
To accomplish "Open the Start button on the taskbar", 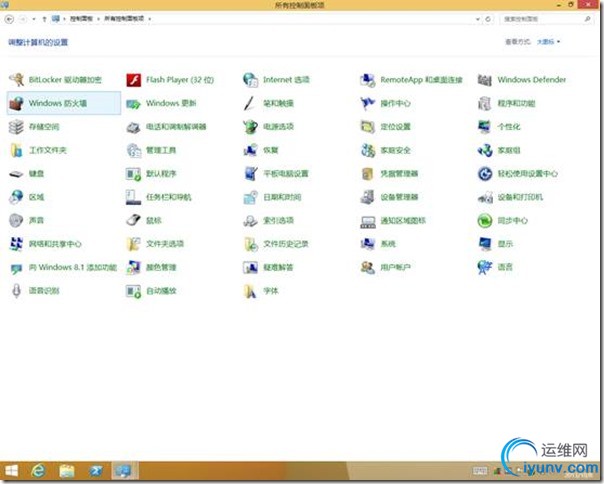I will pyautogui.click(x=12, y=471).
